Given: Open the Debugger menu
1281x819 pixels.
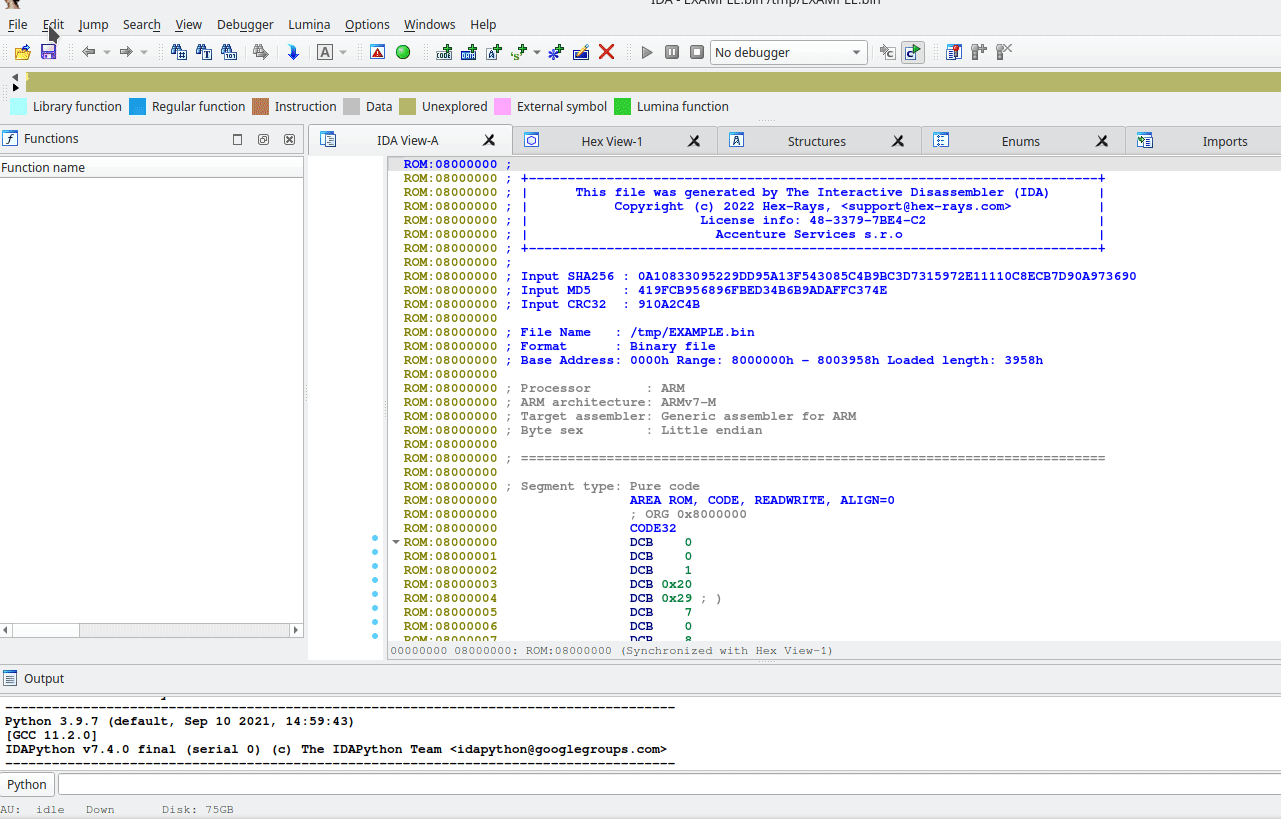Looking at the screenshot, I should pos(245,24).
